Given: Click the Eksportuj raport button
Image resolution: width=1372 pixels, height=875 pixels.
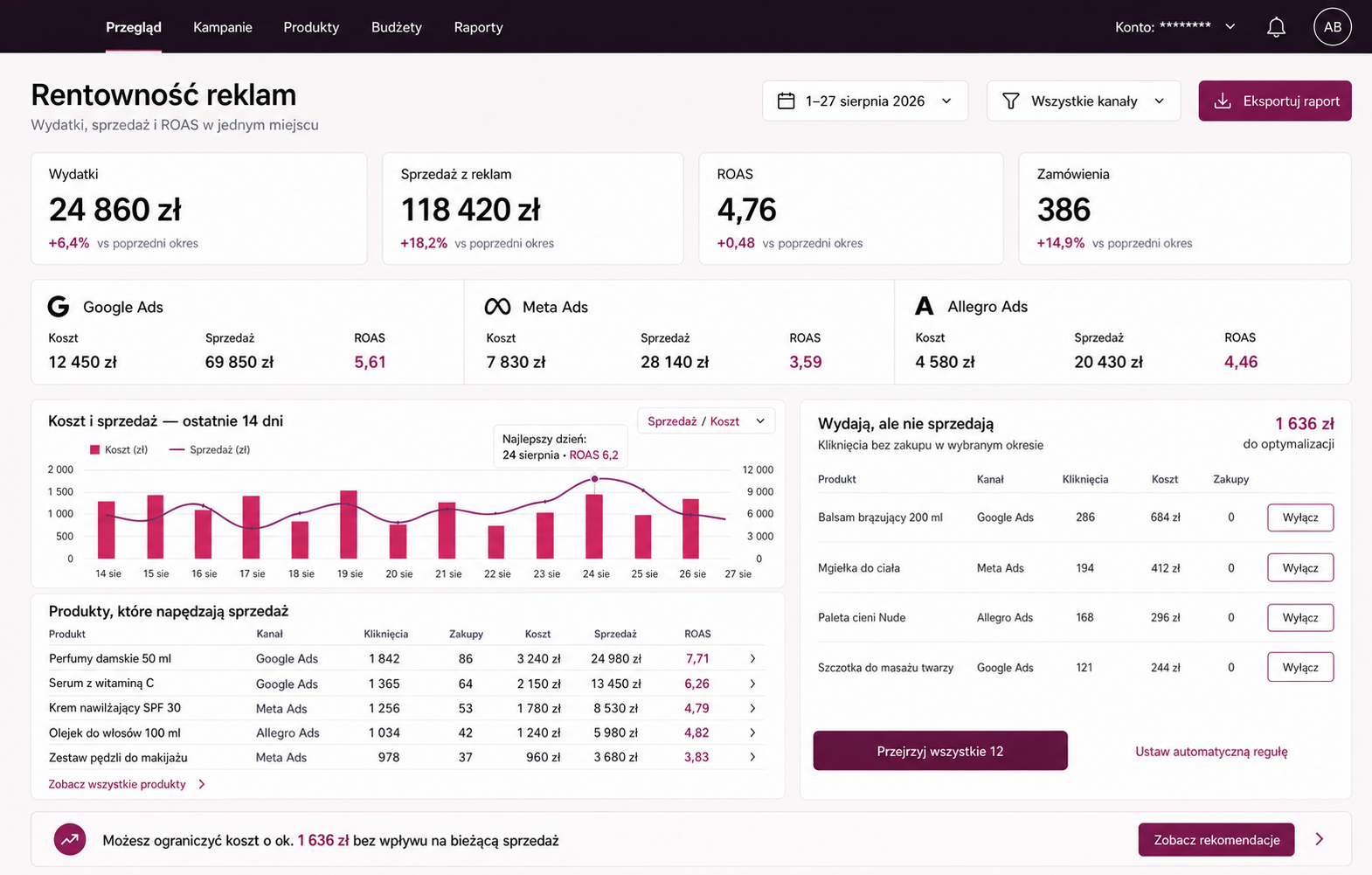Looking at the screenshot, I should [1275, 101].
